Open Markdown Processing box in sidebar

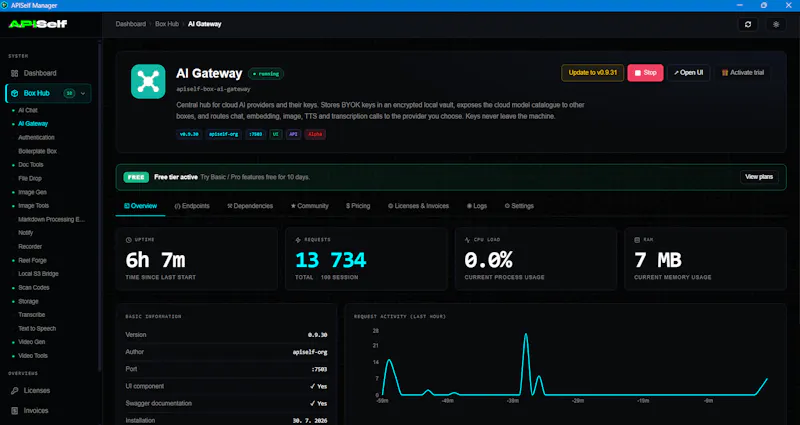pyautogui.click(x=52, y=219)
